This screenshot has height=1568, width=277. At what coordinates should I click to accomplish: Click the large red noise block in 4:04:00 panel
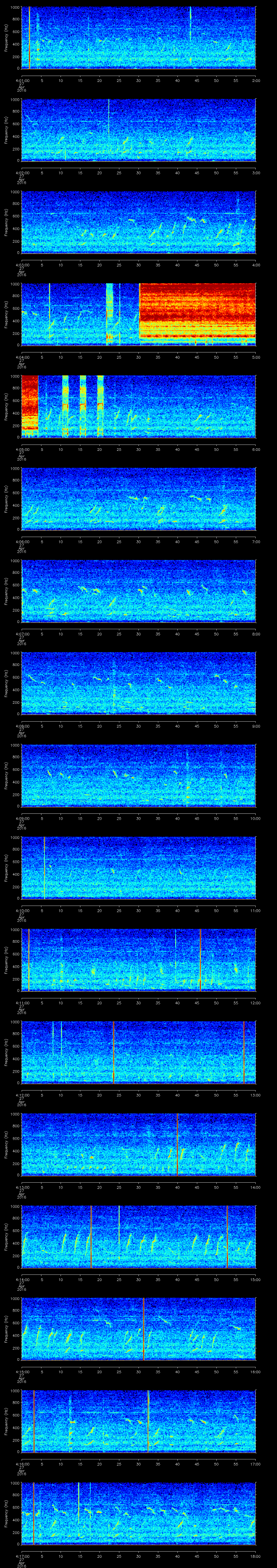(198, 311)
